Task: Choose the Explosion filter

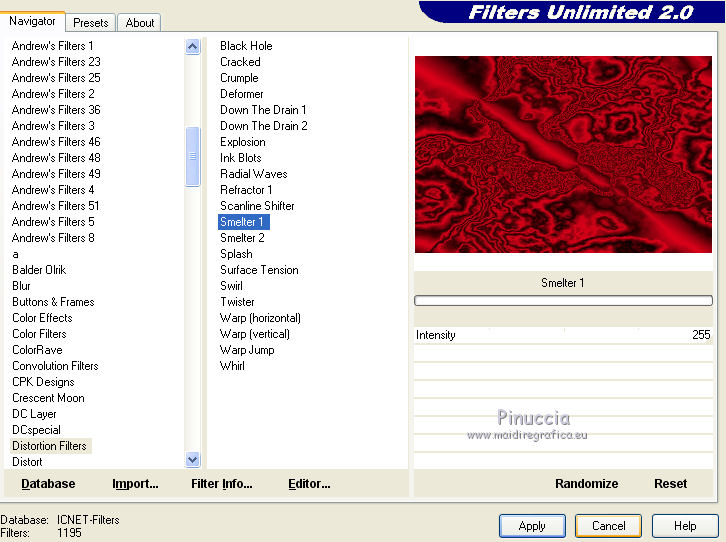Action: tap(243, 142)
